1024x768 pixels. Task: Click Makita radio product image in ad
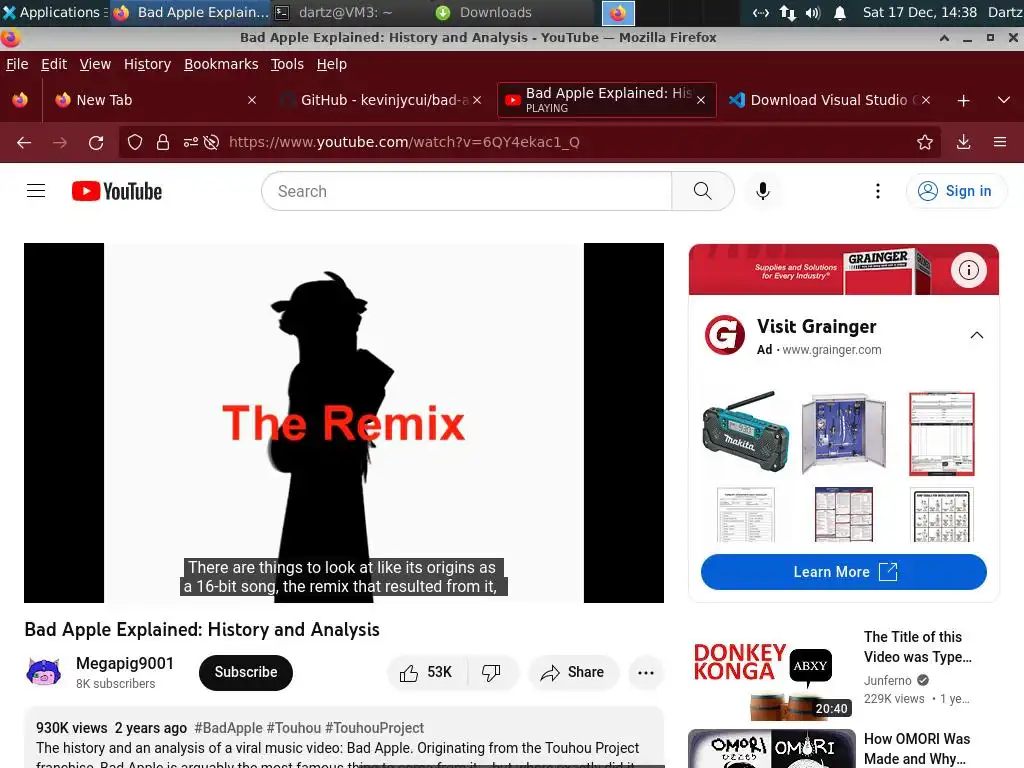[x=745, y=432]
